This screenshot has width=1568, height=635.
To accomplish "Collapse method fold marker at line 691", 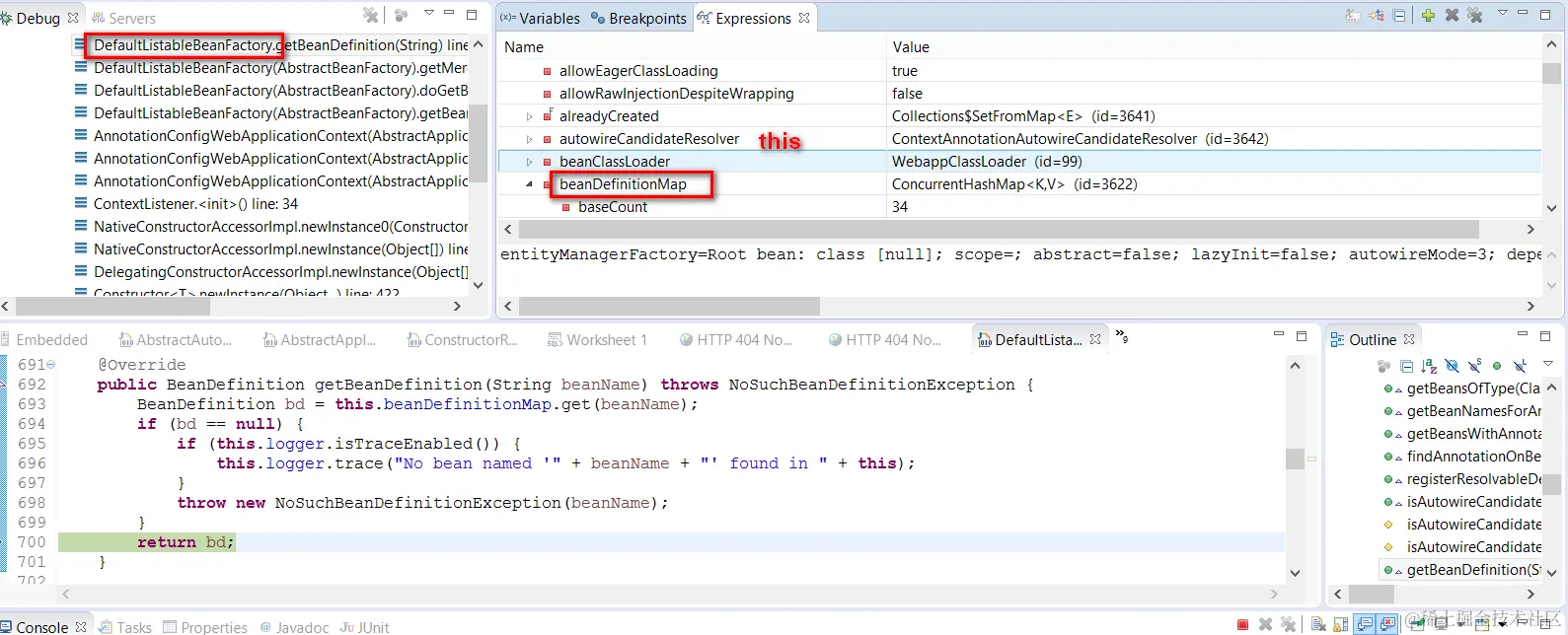I will tap(51, 365).
